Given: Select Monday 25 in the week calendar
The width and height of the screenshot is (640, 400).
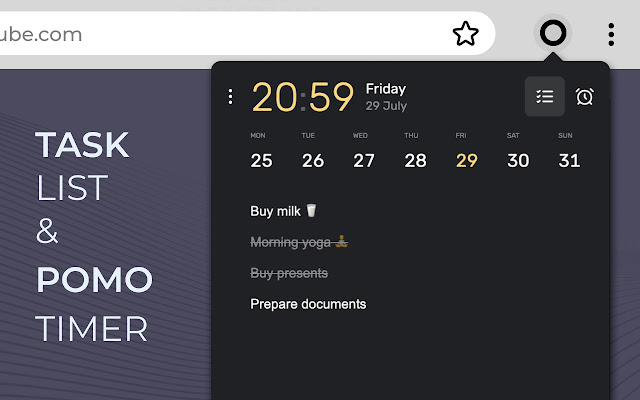Looking at the screenshot, I should (261, 152).
